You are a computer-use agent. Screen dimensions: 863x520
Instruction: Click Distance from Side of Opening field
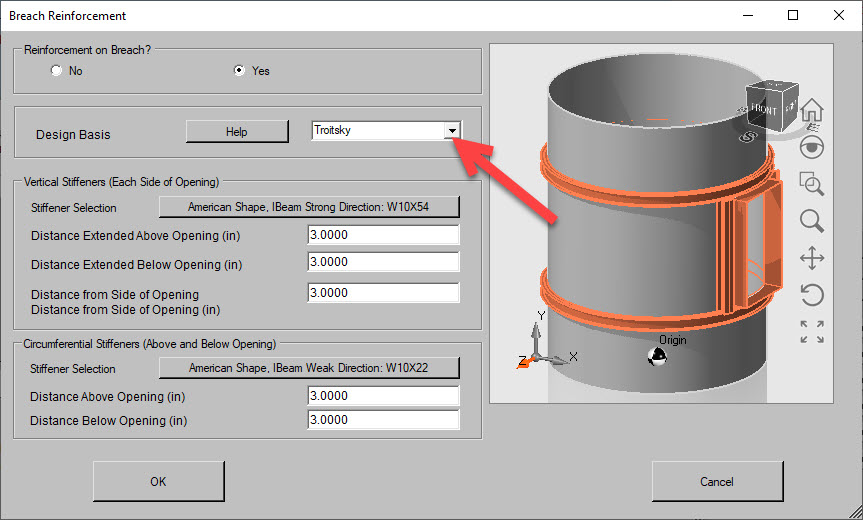click(x=383, y=293)
